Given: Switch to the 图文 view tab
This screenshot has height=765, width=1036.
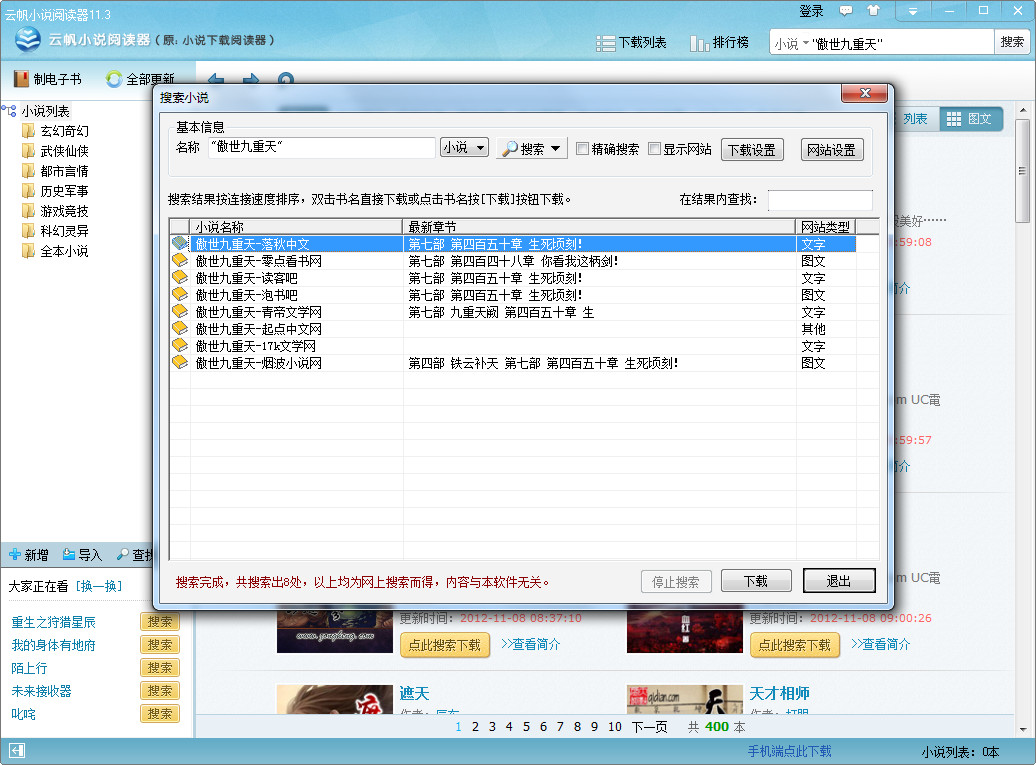Looking at the screenshot, I should (x=978, y=118).
